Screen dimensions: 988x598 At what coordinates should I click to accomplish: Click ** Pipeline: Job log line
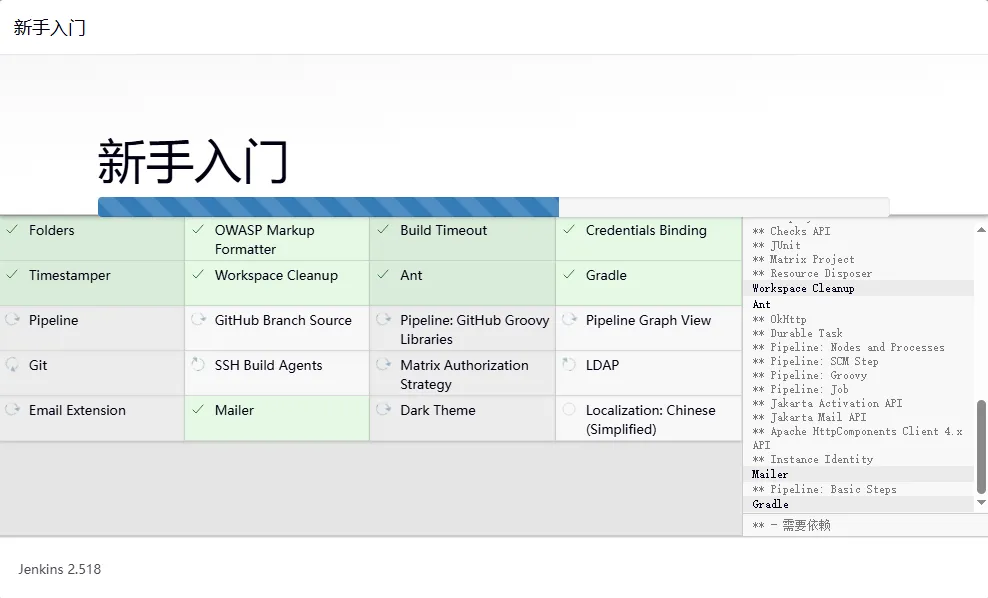800,389
